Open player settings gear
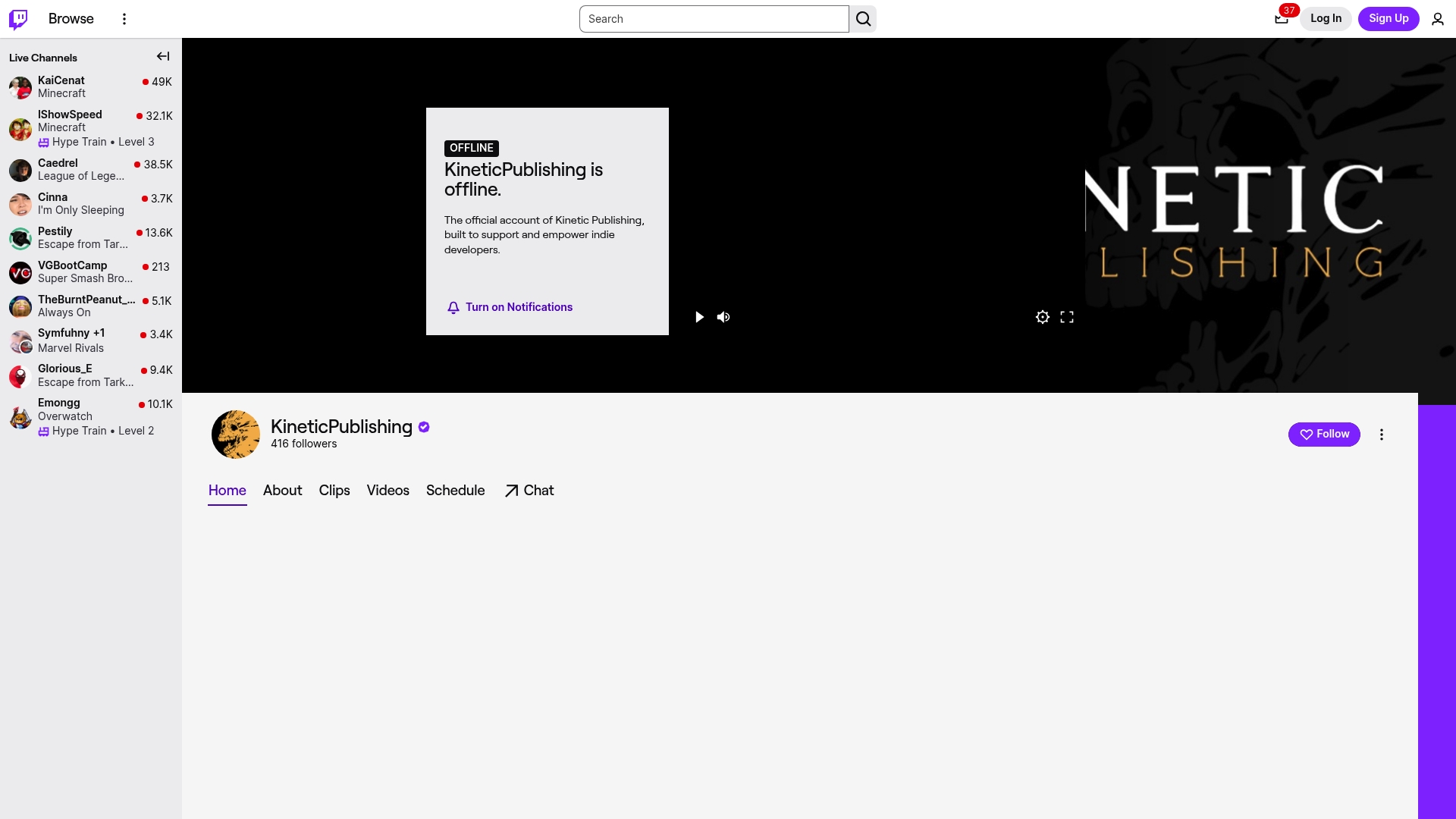1456x819 pixels. click(1043, 317)
